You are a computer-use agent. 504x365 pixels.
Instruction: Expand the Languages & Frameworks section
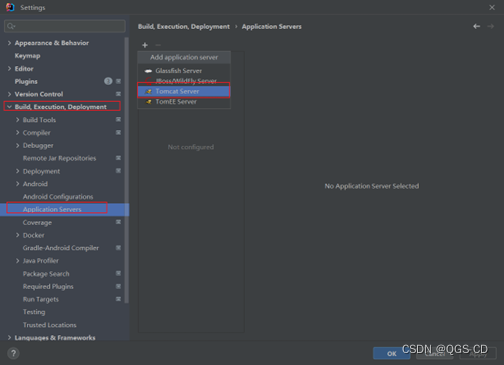[x=9, y=338]
